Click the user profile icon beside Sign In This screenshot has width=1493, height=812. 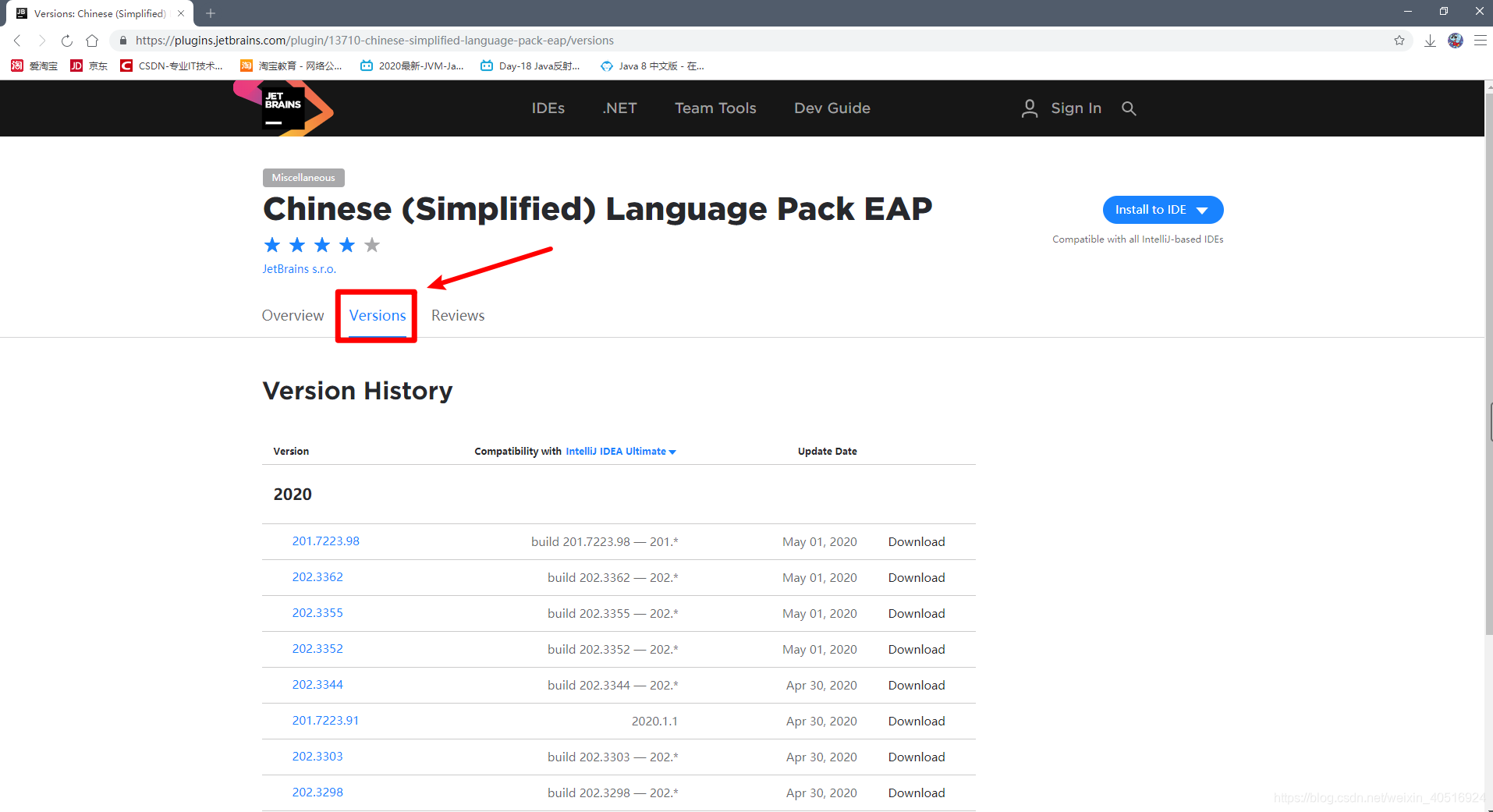pos(1030,108)
